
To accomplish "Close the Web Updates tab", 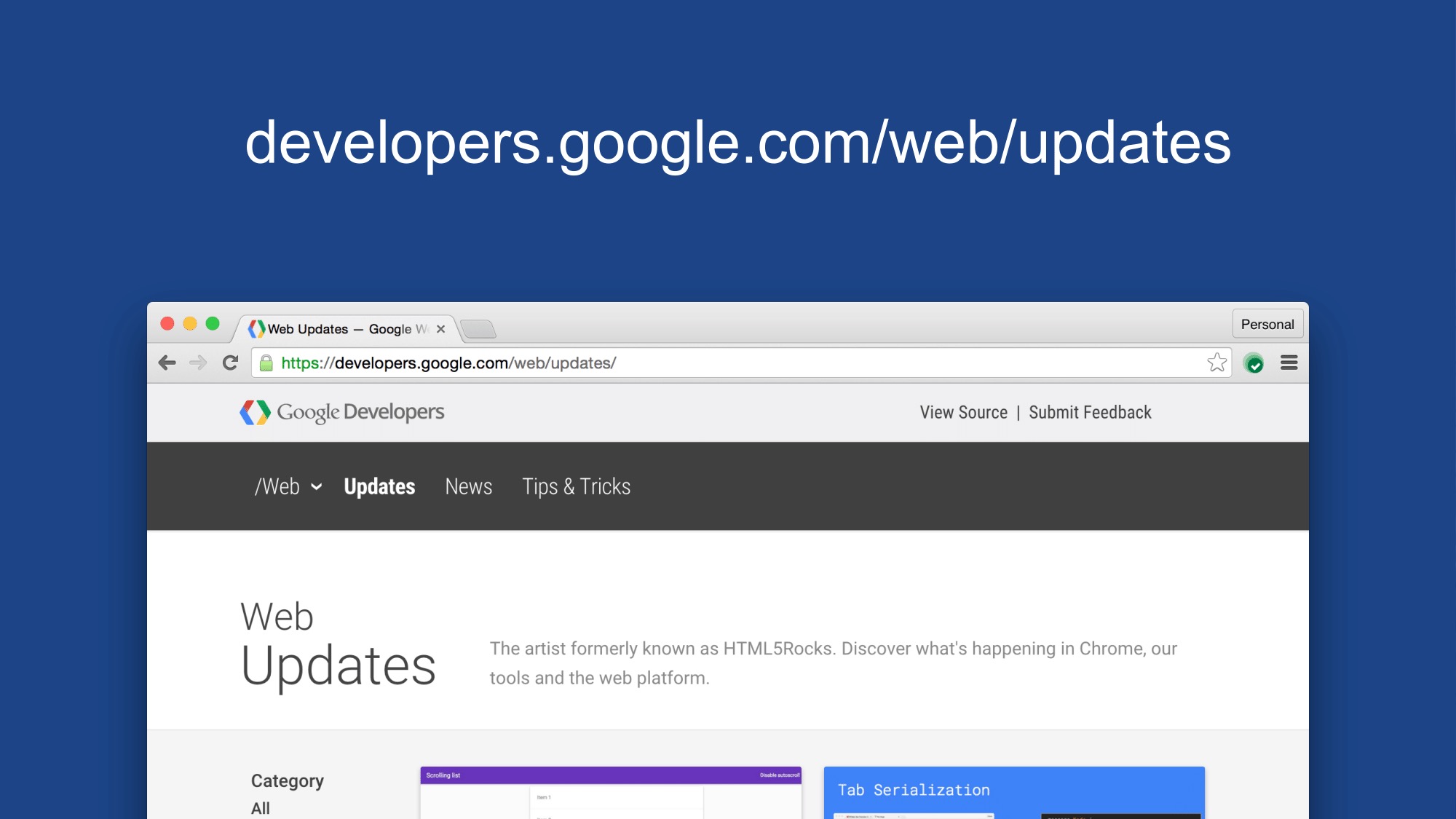I will 440,329.
